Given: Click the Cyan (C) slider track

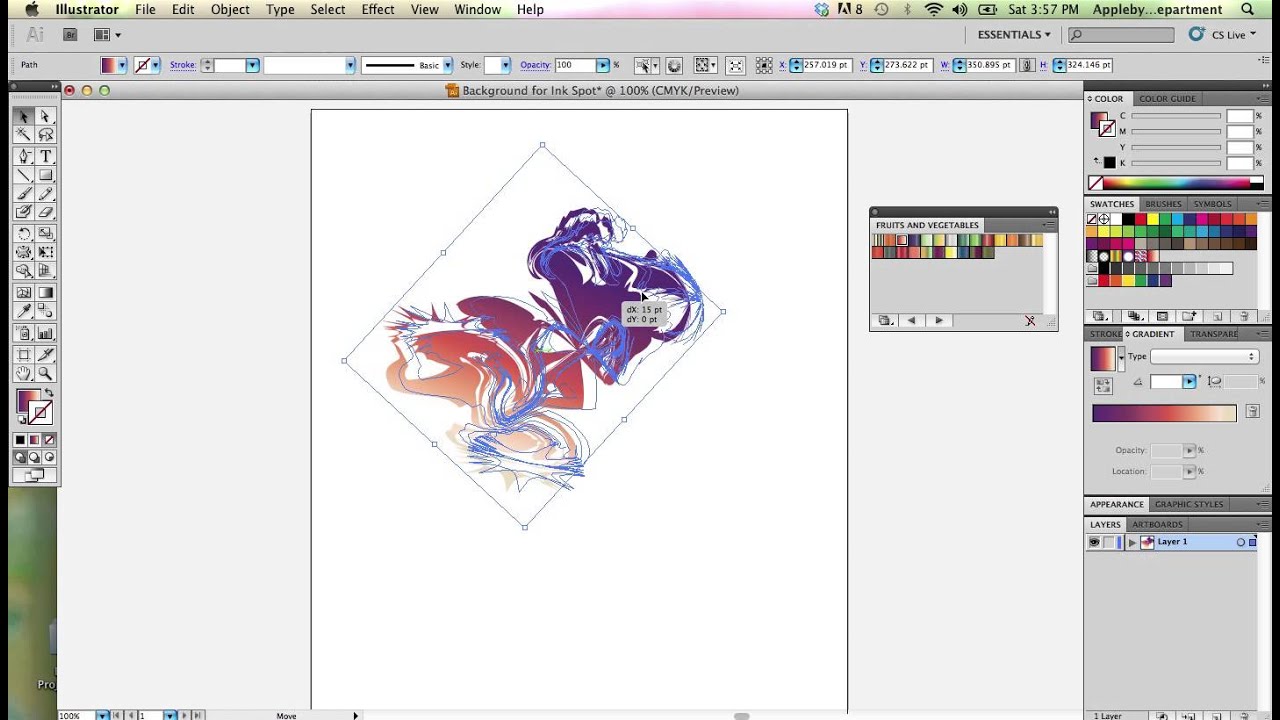Looking at the screenshot, I should click(x=1176, y=116).
